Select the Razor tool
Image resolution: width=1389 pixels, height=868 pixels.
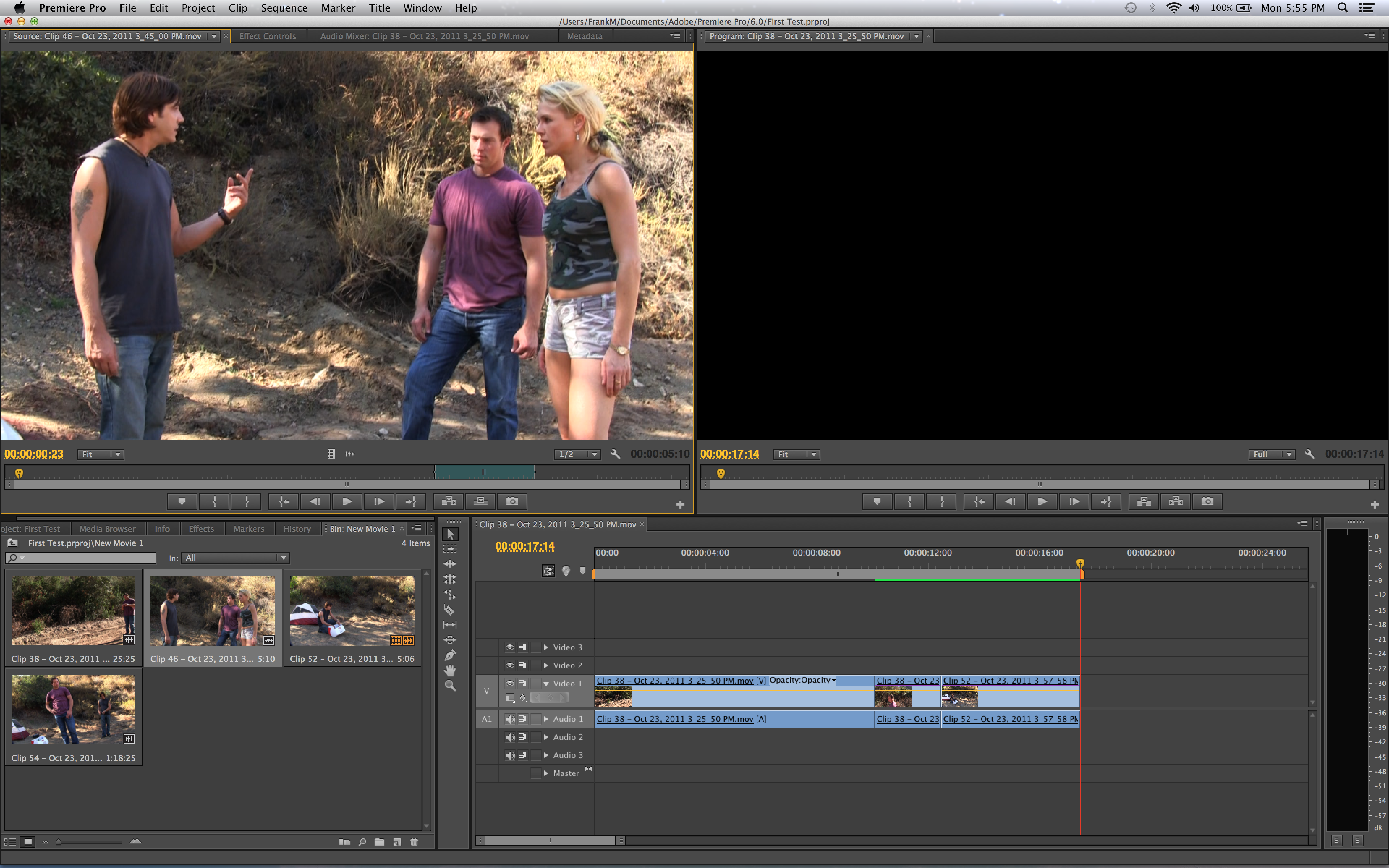449,610
